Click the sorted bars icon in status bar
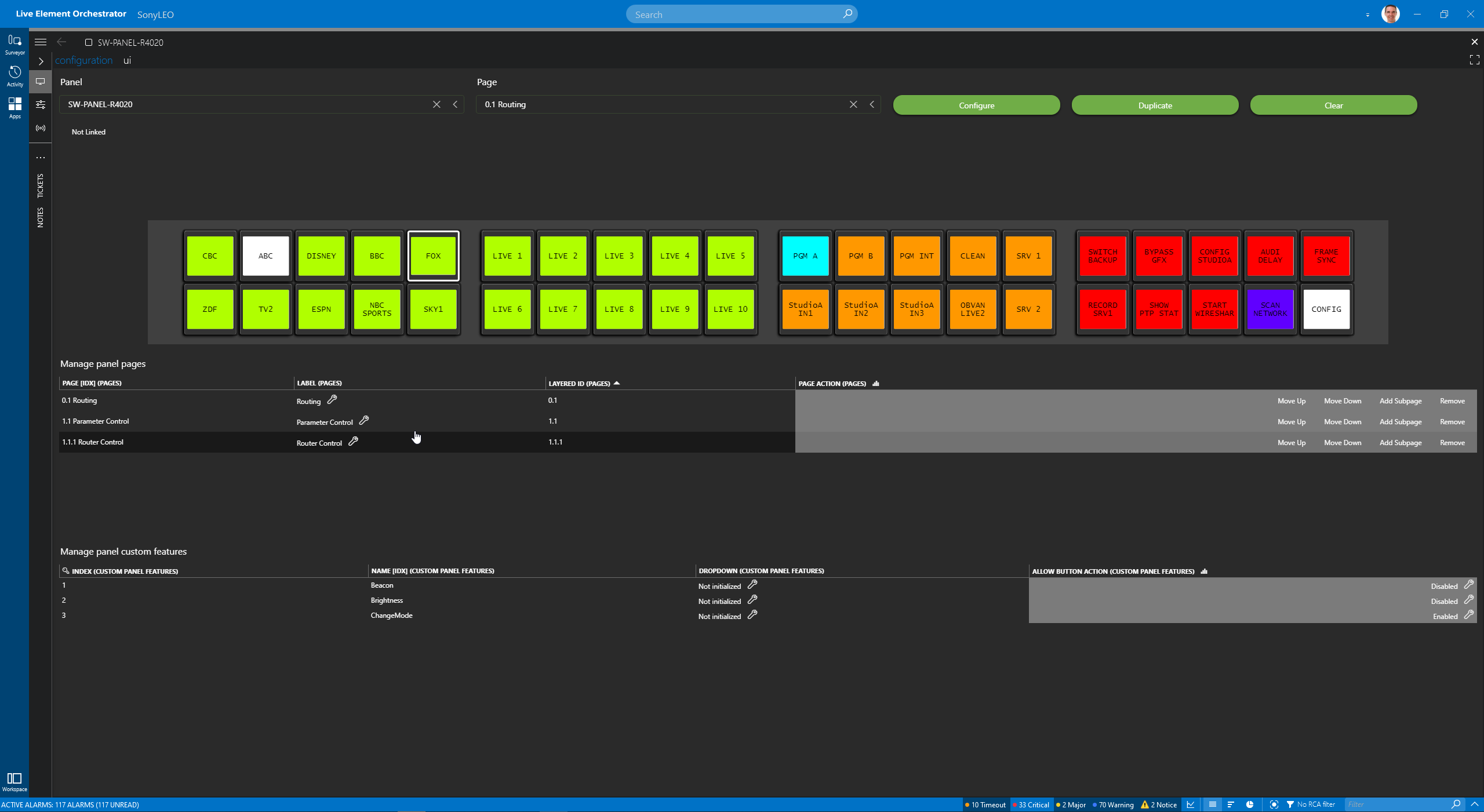Screen dimensions: 1484x812 [1231, 804]
